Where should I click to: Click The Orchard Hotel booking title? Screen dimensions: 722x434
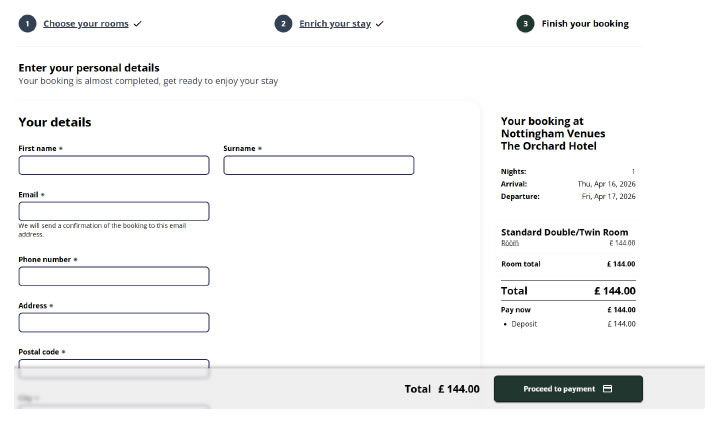point(548,146)
